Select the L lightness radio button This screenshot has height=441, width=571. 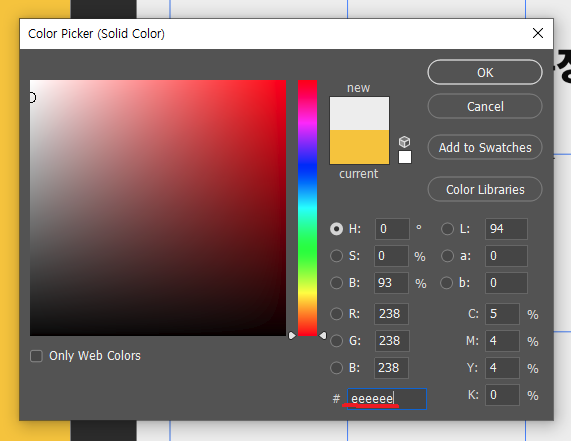(x=447, y=229)
